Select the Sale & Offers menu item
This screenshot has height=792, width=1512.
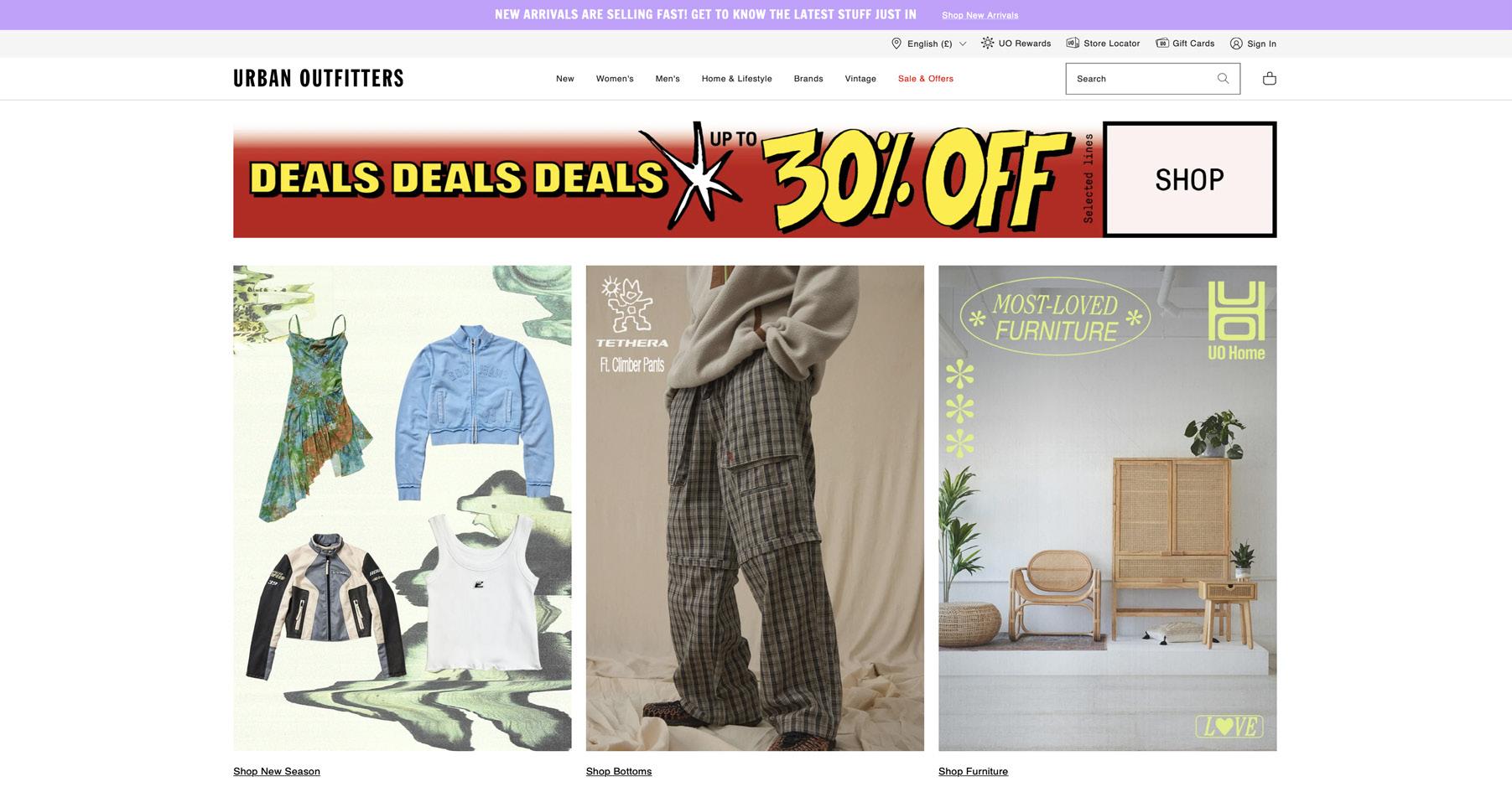click(x=926, y=79)
